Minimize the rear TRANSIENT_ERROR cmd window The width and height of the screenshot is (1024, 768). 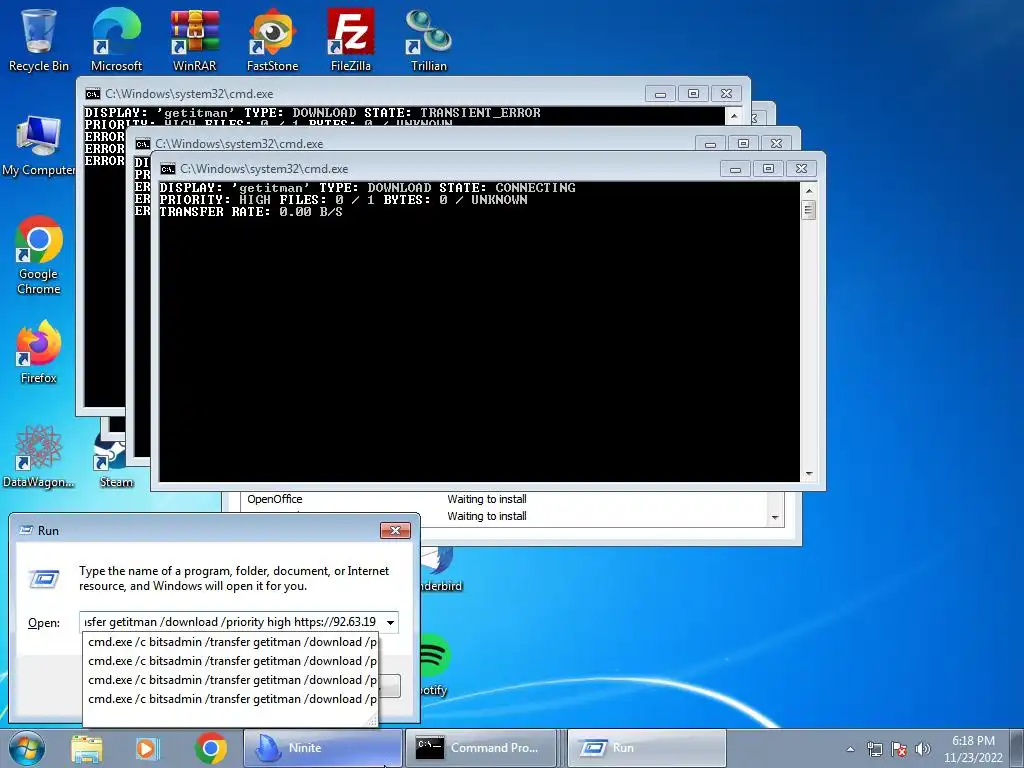[x=660, y=94]
